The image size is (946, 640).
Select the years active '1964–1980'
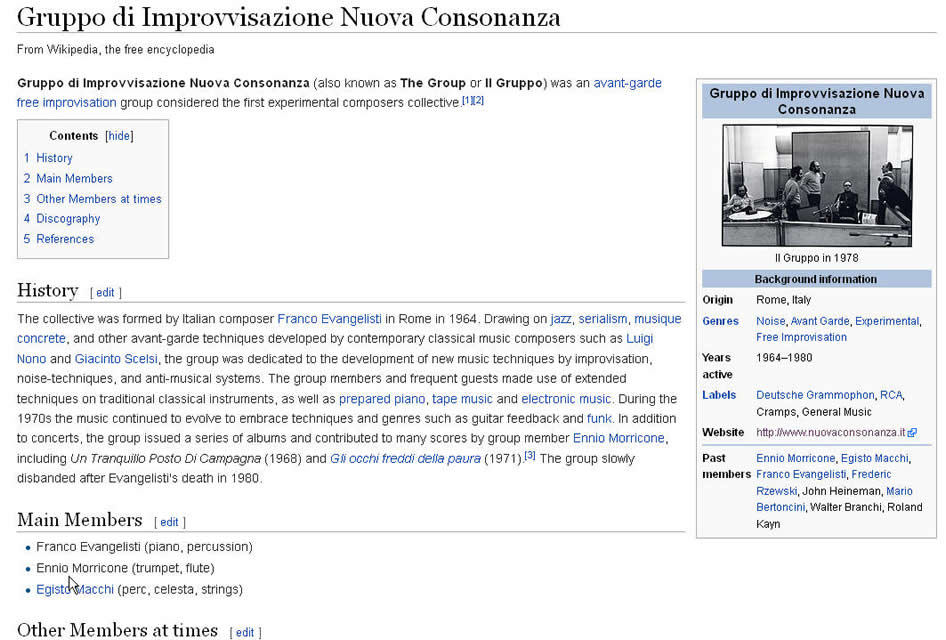click(x=784, y=358)
